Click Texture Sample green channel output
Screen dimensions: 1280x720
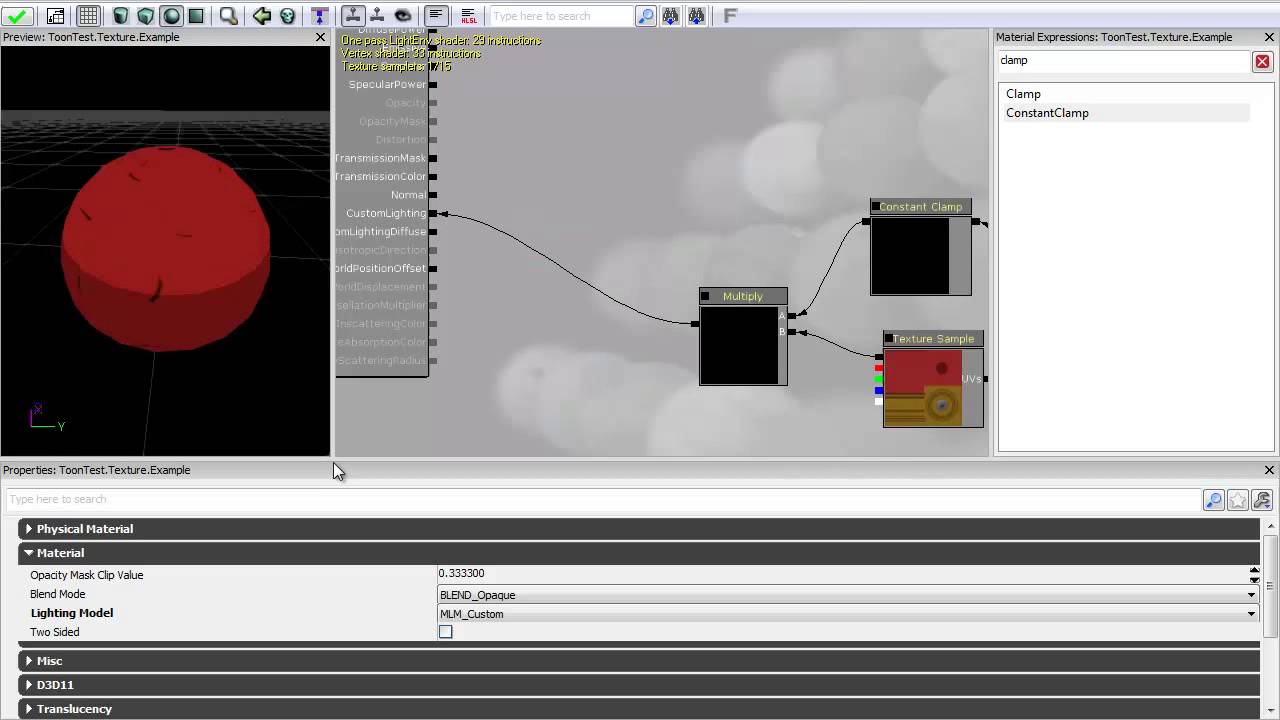tap(879, 379)
